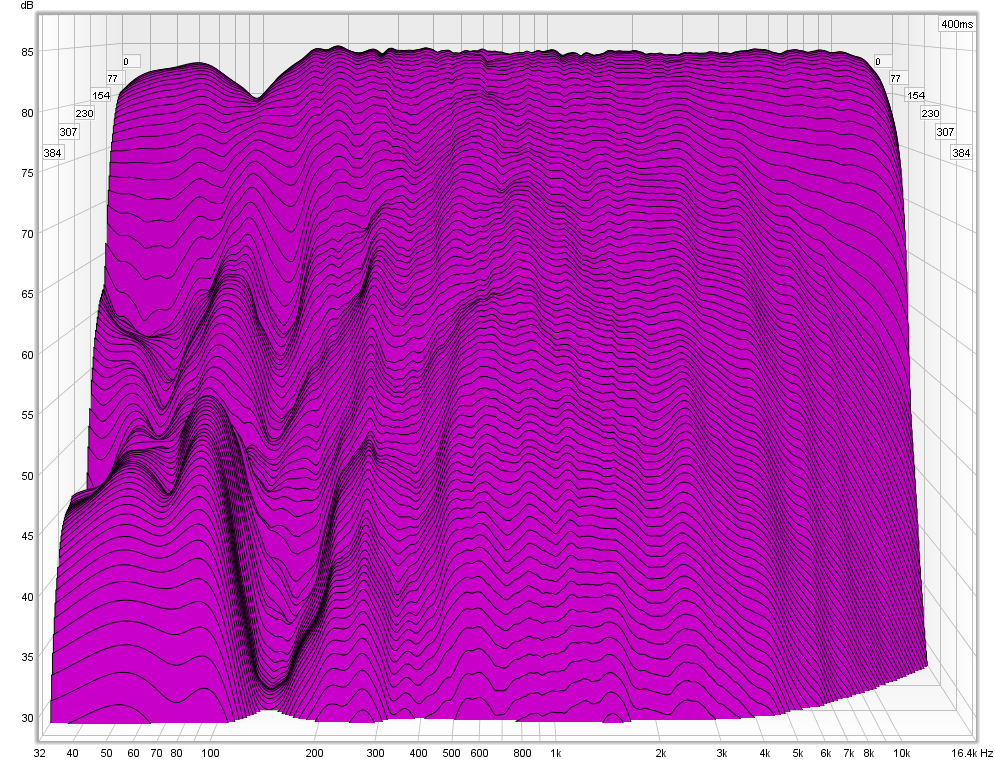Select the 65 dB level label
The width and height of the screenshot is (995, 763).
(x=27, y=294)
